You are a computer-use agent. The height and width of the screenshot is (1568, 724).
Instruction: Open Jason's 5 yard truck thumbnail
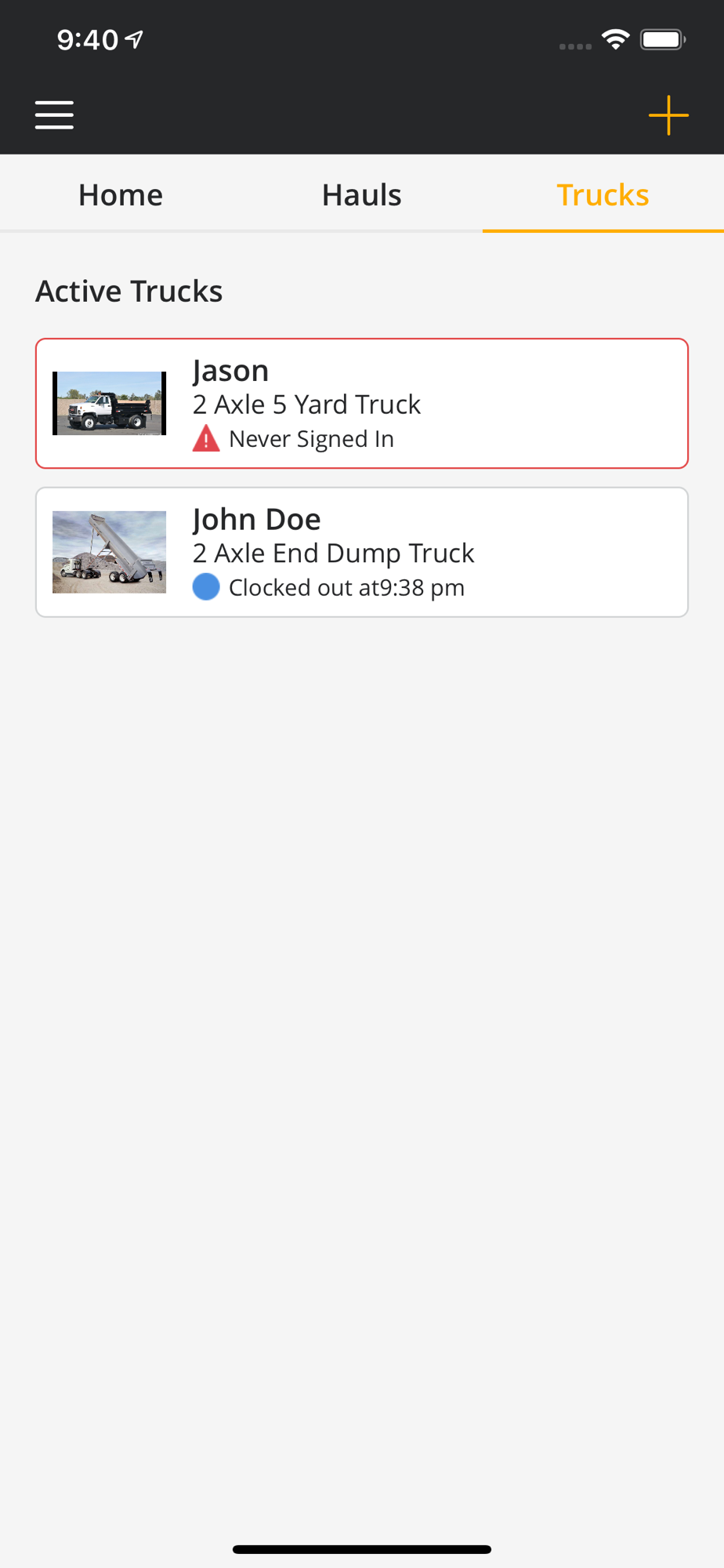[109, 403]
